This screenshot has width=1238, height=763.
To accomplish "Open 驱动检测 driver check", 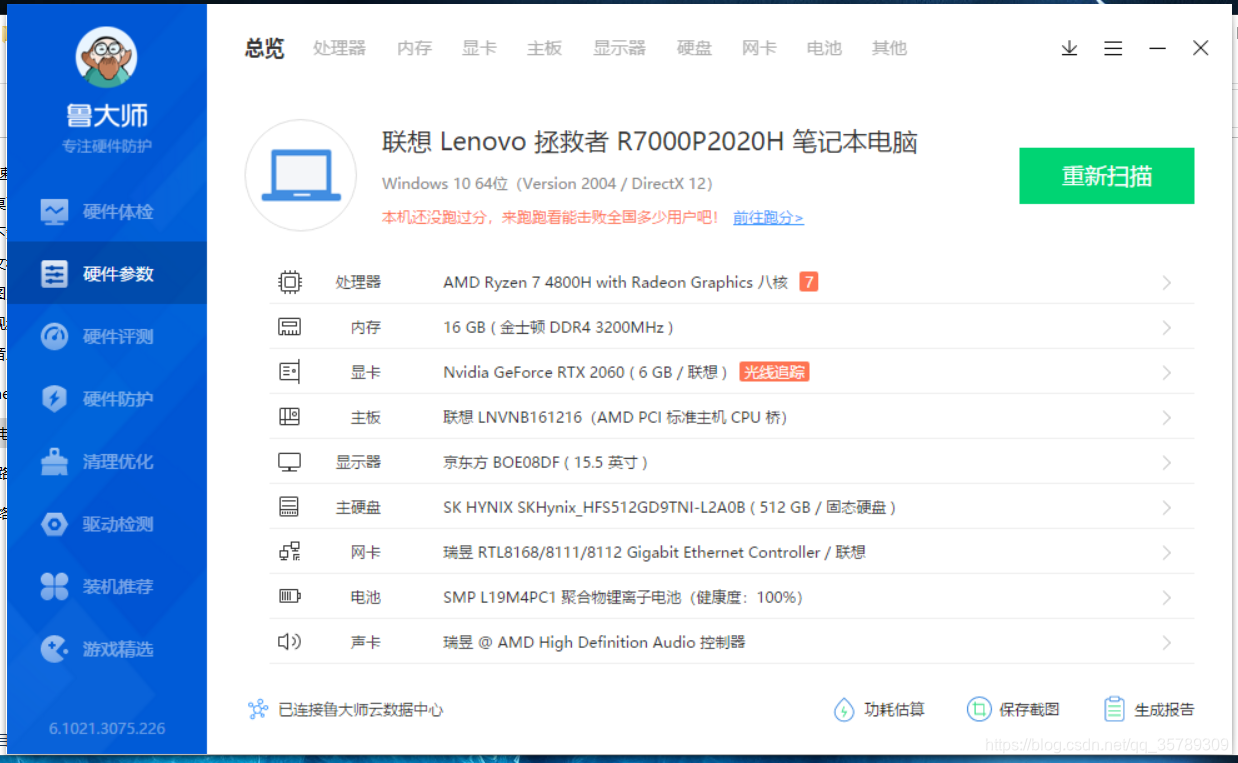I will point(106,524).
